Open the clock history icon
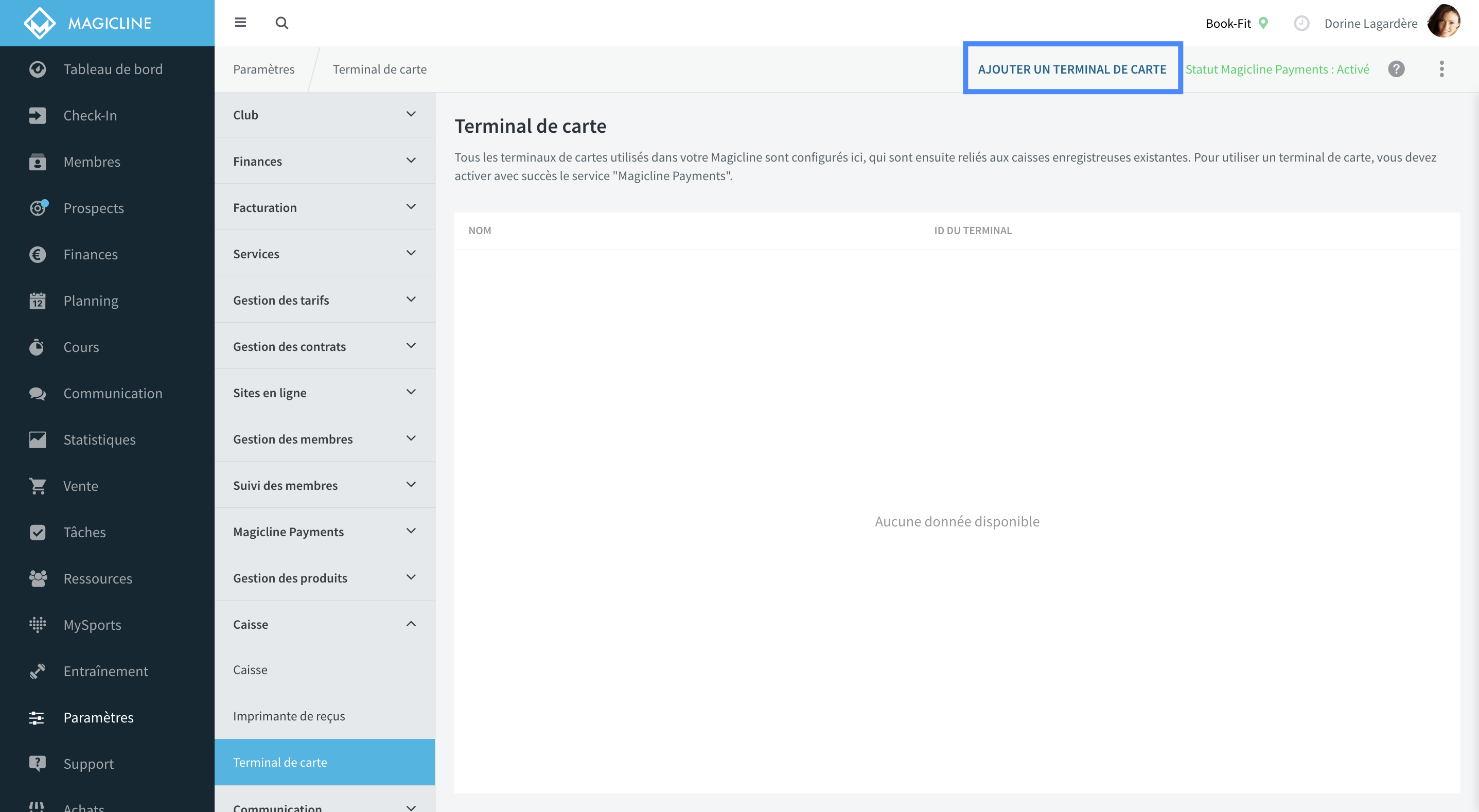Viewport: 1479px width, 812px height. [x=1301, y=23]
